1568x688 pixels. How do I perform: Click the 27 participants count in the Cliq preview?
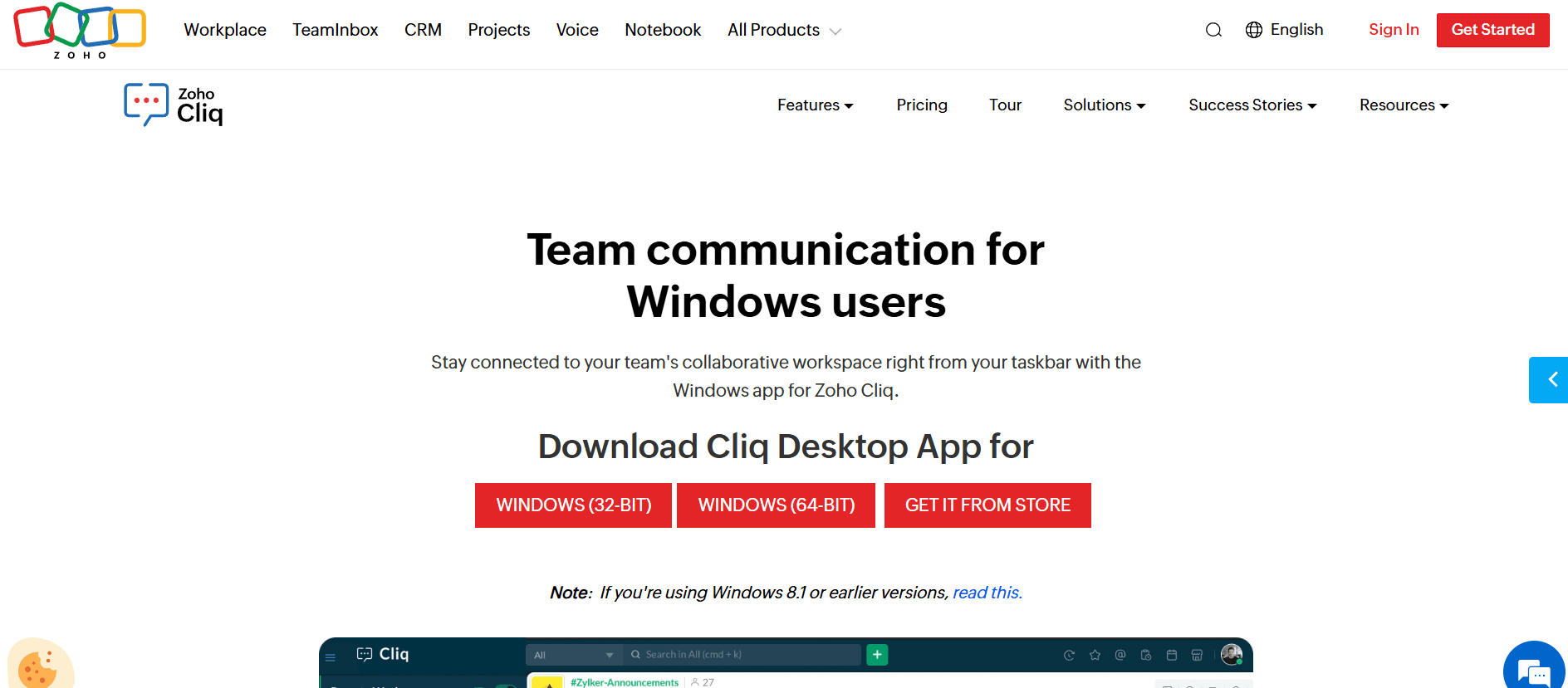pos(703,682)
